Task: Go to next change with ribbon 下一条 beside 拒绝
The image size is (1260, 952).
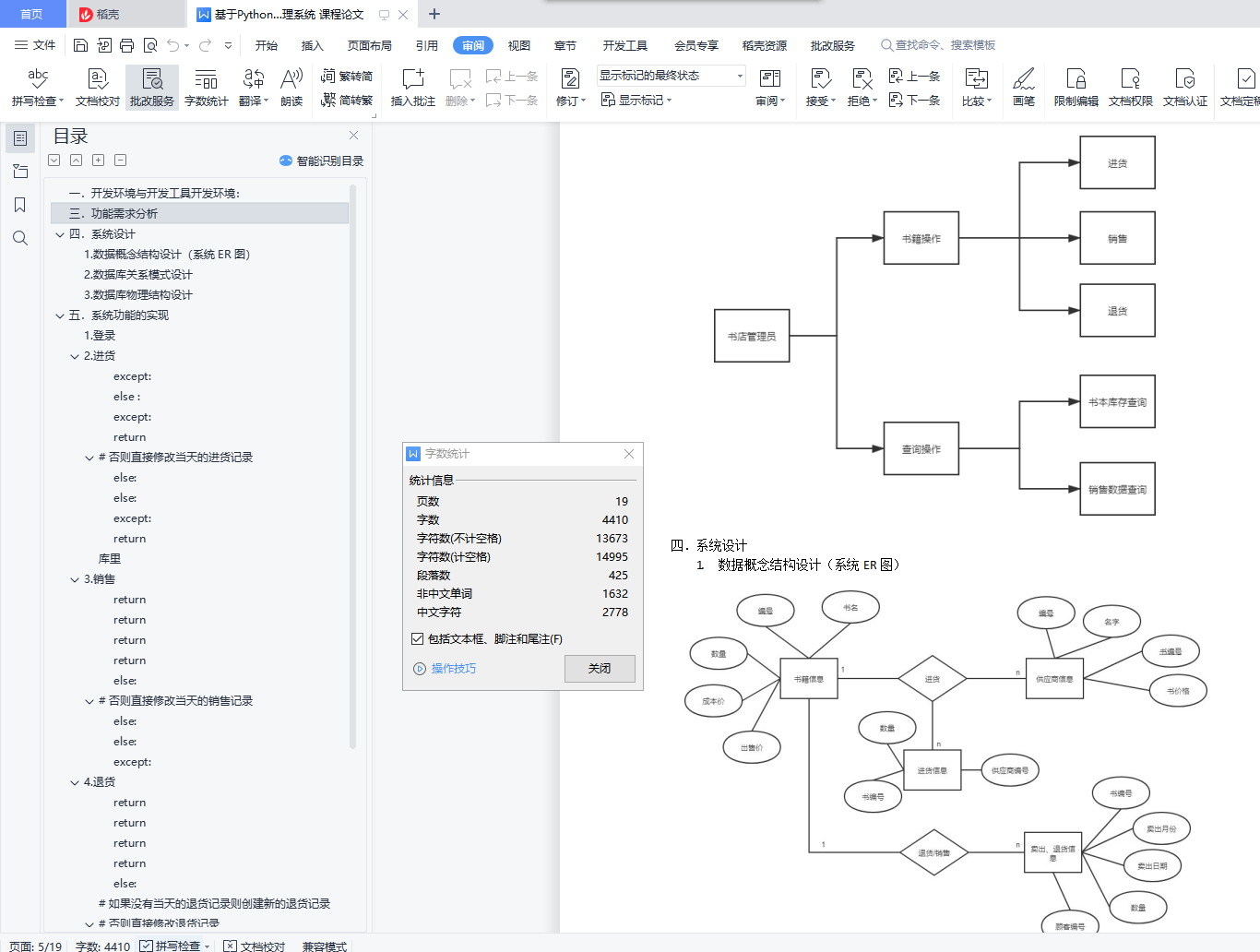Action: click(x=914, y=100)
